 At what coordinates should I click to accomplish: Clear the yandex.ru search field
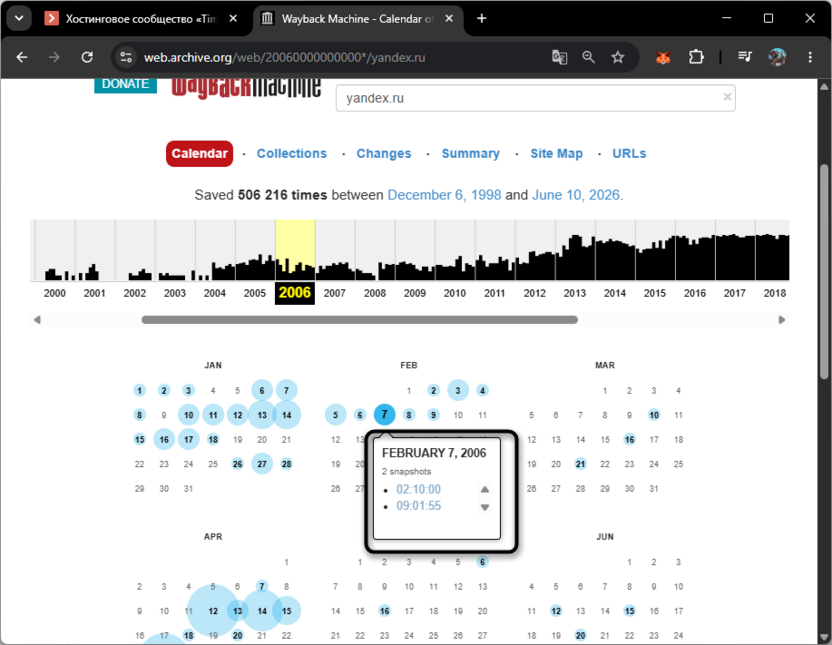(727, 97)
